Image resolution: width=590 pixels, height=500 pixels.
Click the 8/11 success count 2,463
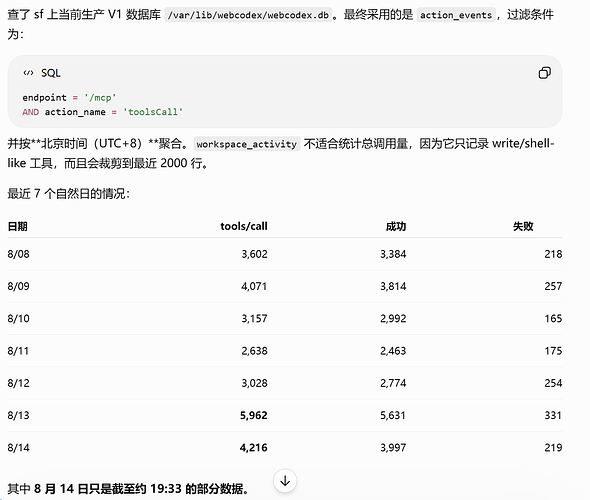393,351
